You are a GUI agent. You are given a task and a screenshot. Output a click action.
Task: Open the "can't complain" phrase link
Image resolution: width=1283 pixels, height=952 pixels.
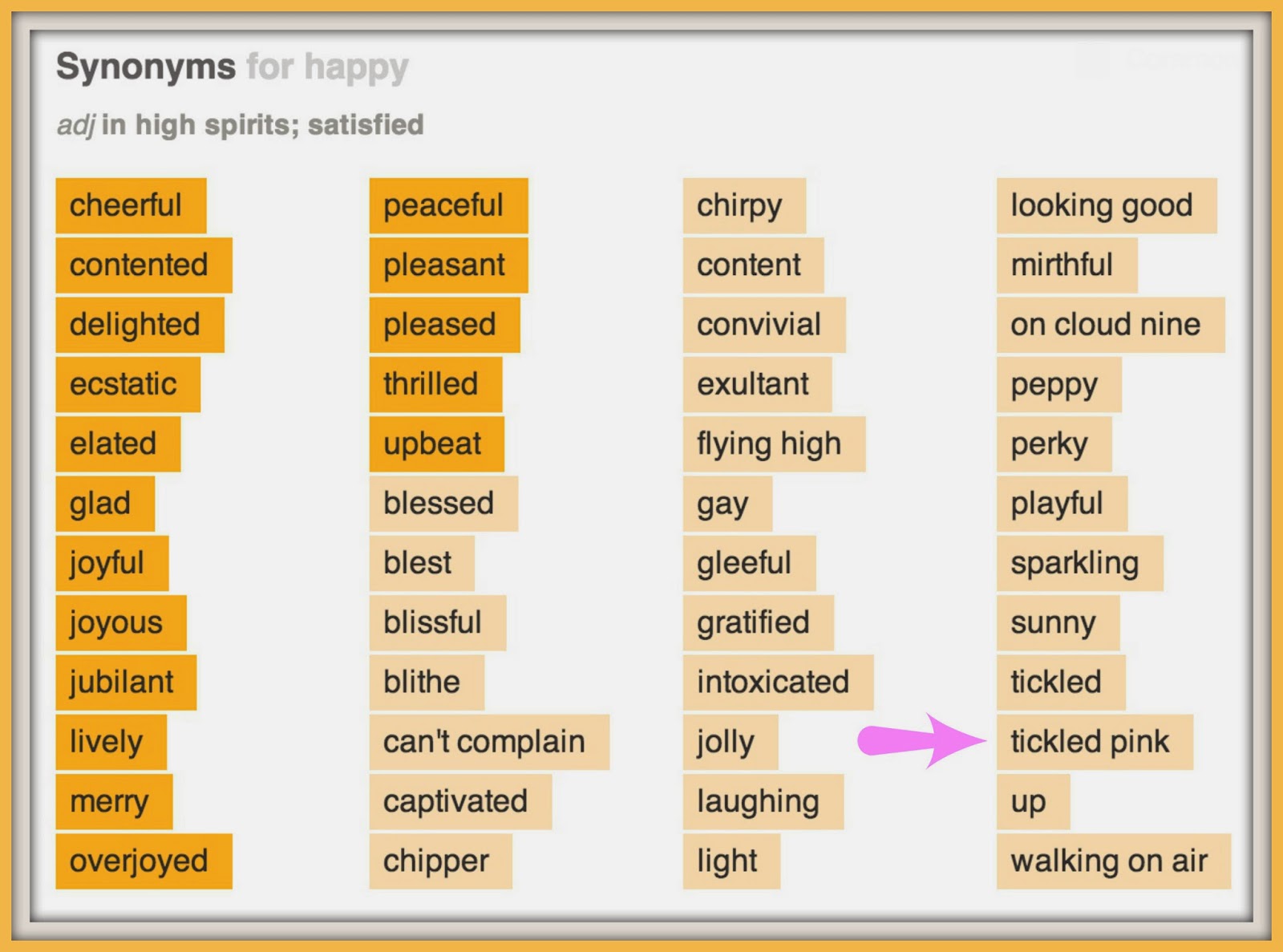[x=488, y=742]
